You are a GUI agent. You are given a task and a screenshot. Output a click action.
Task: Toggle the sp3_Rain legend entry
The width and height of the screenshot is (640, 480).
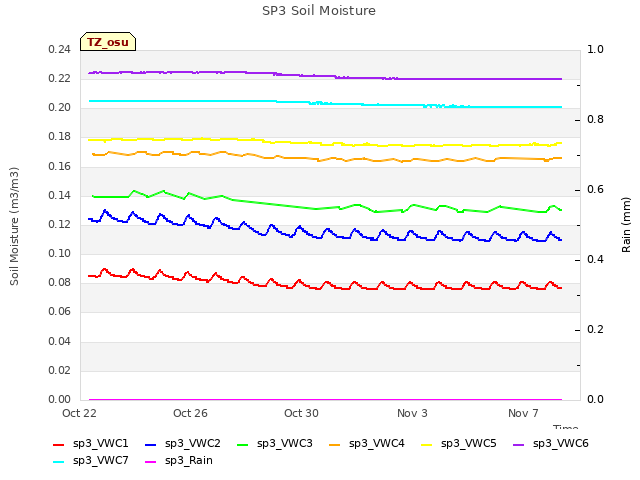179,460
